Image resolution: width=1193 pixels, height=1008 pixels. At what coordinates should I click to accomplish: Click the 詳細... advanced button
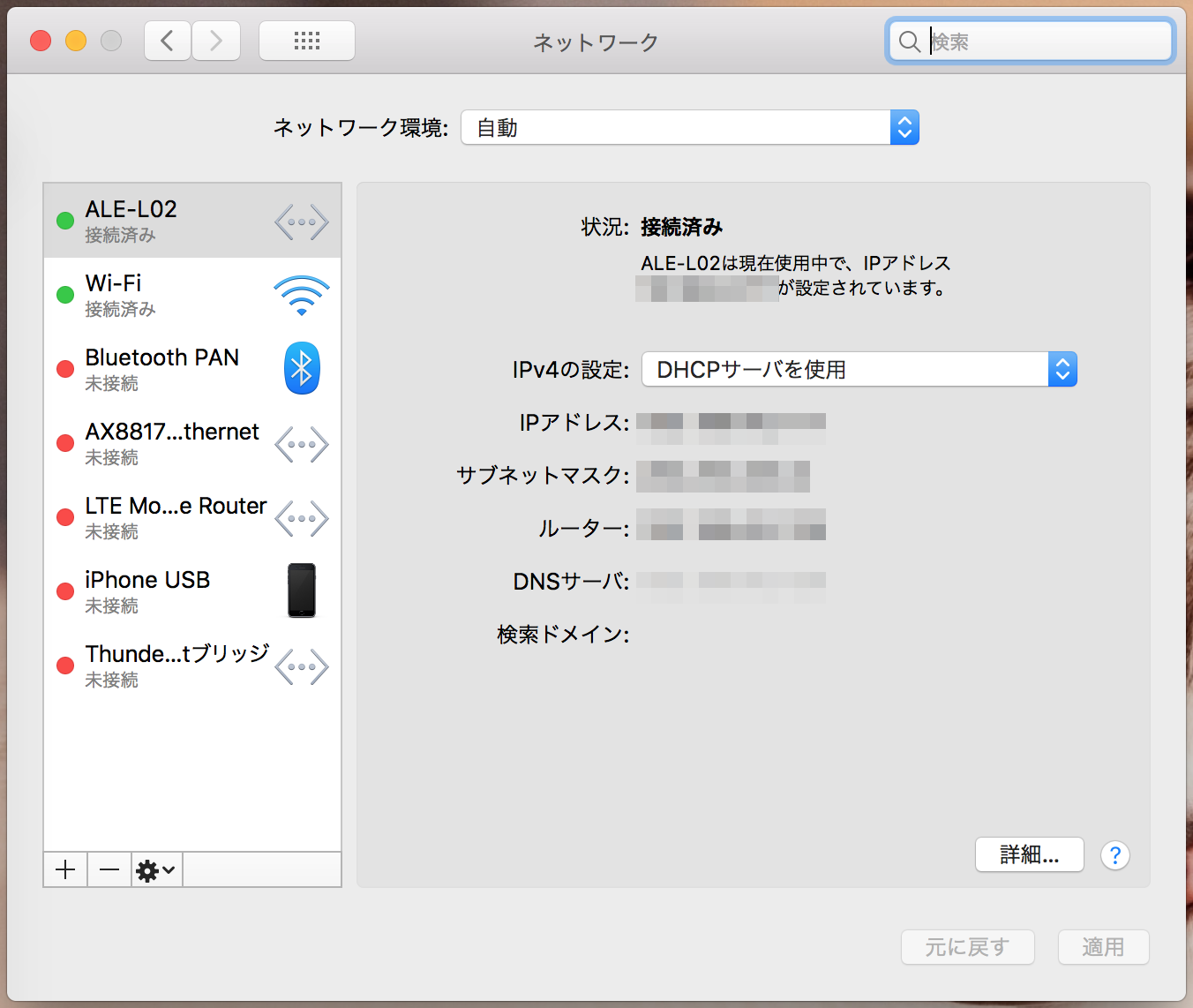tap(1029, 855)
